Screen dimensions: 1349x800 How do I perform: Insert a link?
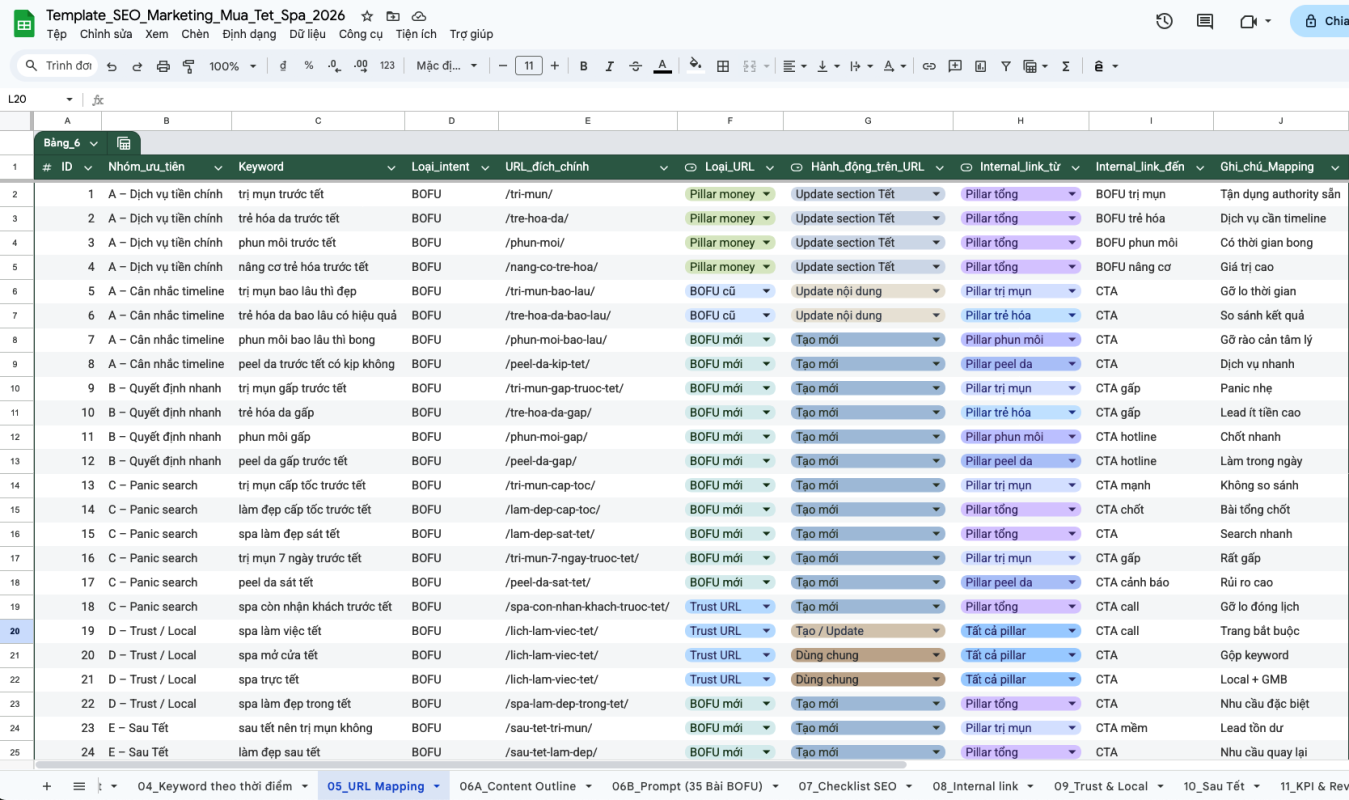(929, 66)
